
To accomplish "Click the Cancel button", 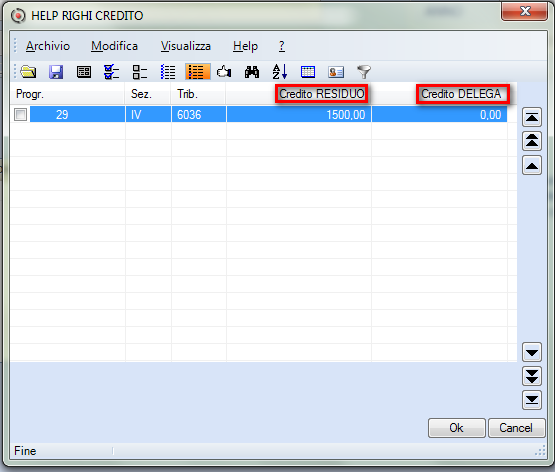I will click(x=516, y=428).
